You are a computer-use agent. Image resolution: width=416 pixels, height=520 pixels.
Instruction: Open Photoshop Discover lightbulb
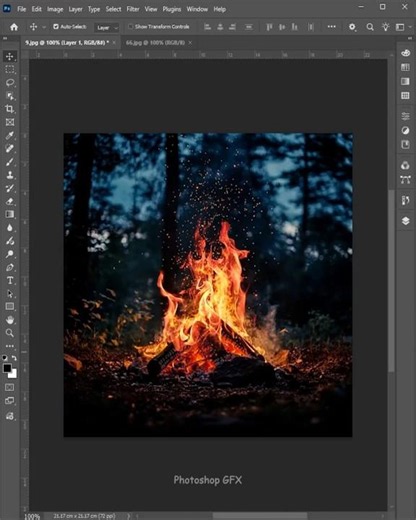click(386, 27)
